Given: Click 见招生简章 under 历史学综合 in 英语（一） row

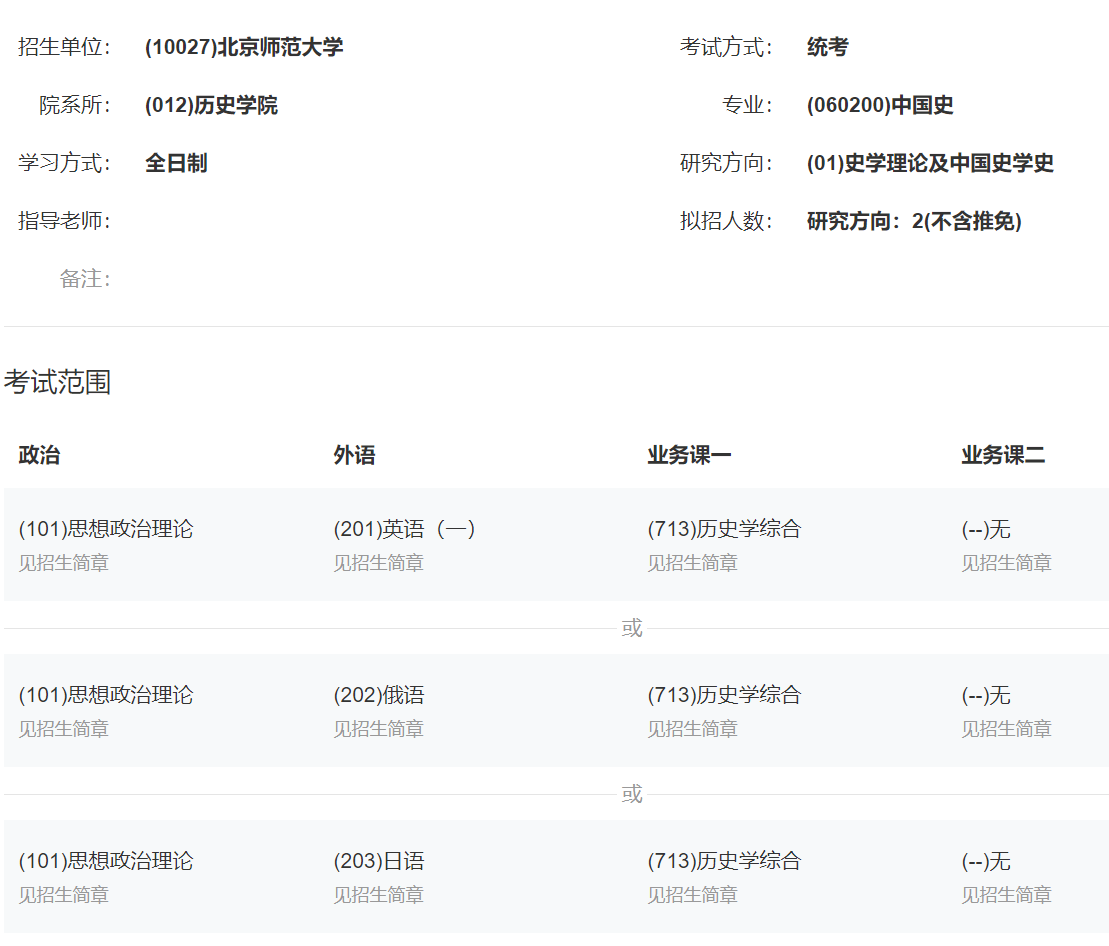Looking at the screenshot, I should (x=692, y=563).
